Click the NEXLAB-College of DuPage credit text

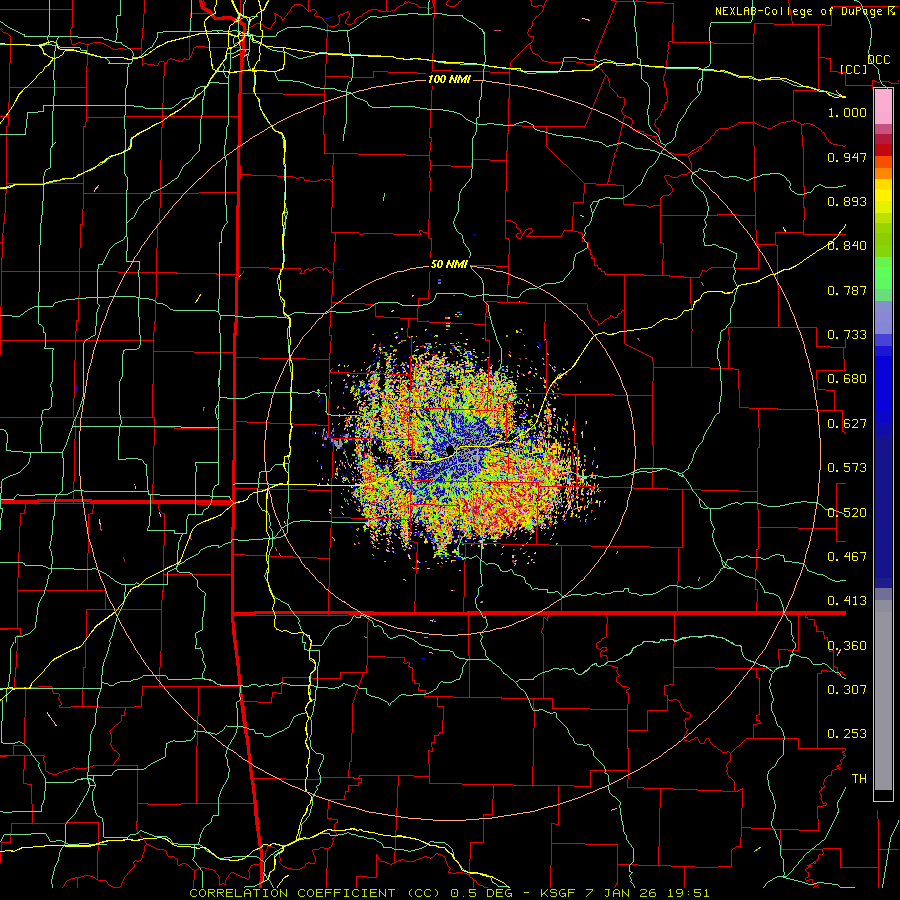800,11
